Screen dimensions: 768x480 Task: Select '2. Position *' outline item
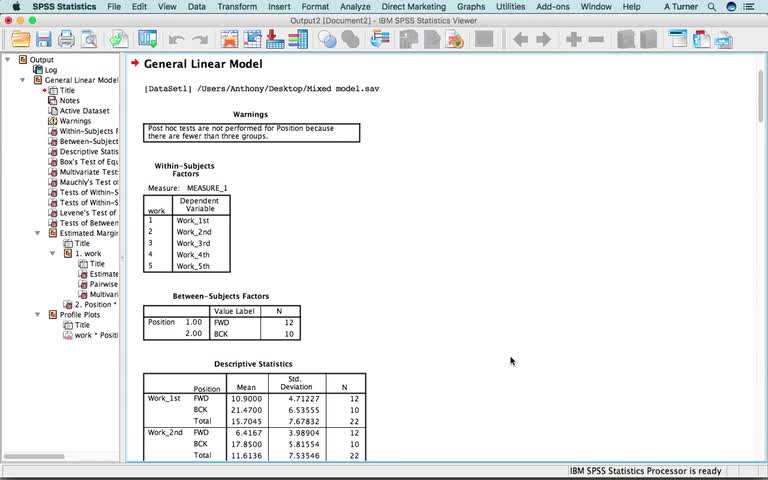[x=96, y=304]
